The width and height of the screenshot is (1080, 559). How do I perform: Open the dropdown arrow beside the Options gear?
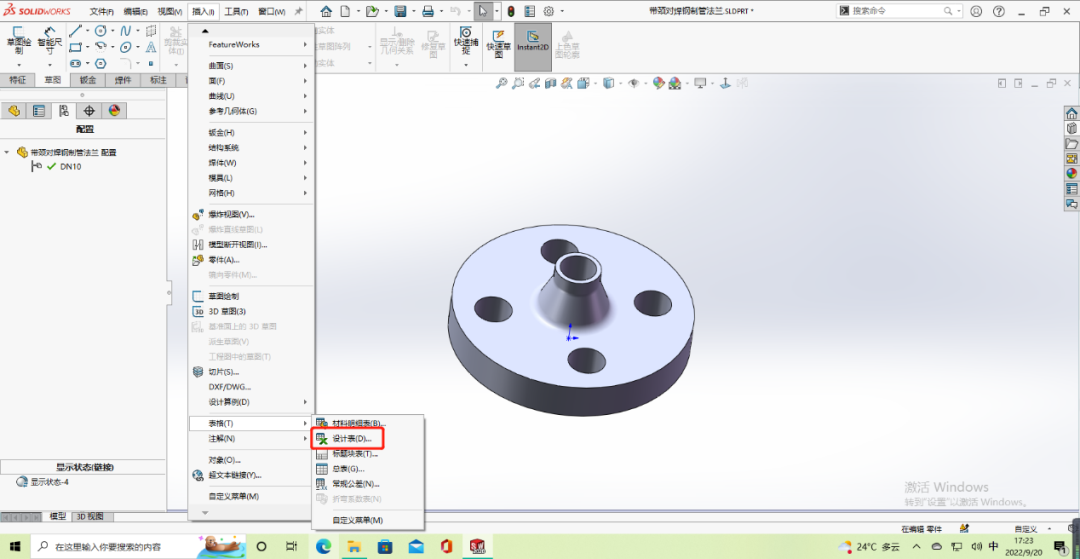click(563, 12)
